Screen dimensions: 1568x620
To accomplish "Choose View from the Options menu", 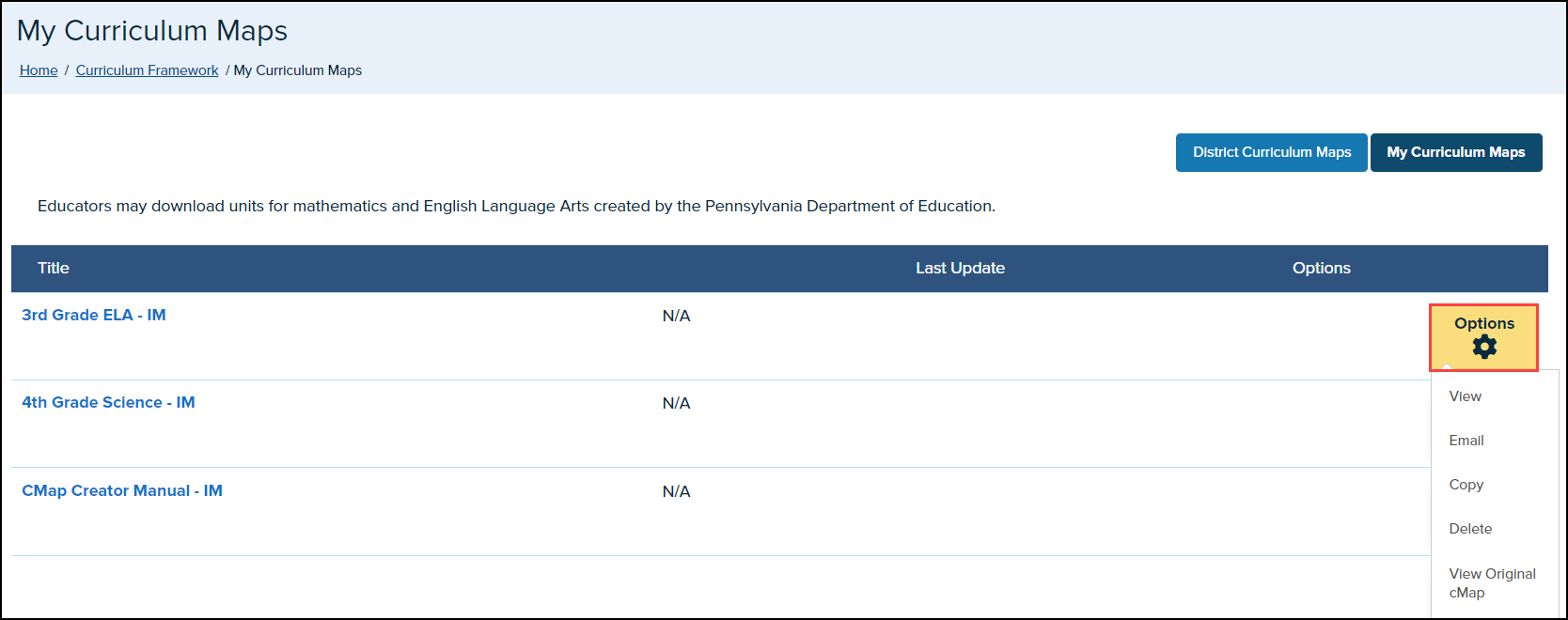I will coord(1465,396).
